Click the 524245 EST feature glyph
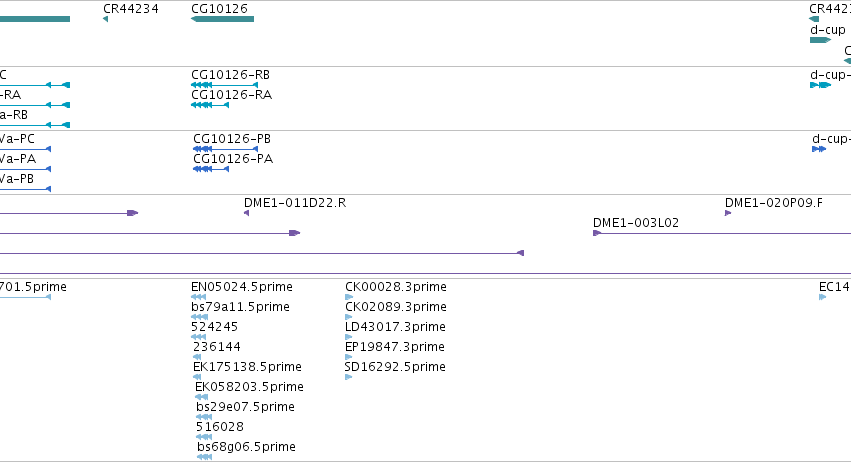The width and height of the screenshot is (851, 462). 198,337
